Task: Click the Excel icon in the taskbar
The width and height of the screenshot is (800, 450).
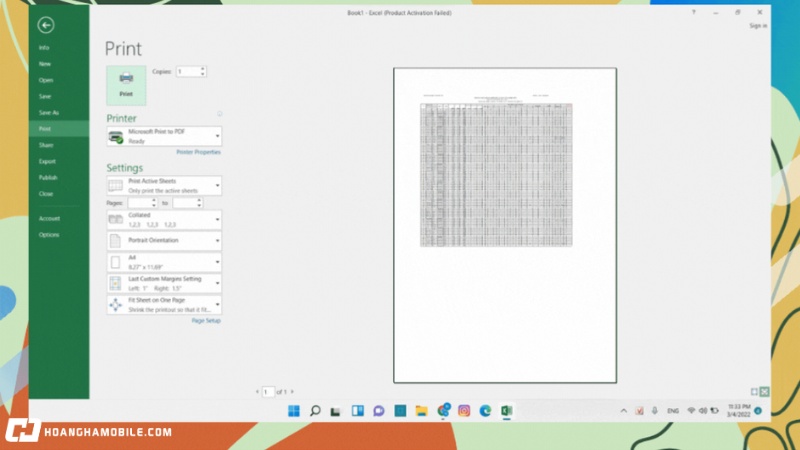Action: (507, 410)
